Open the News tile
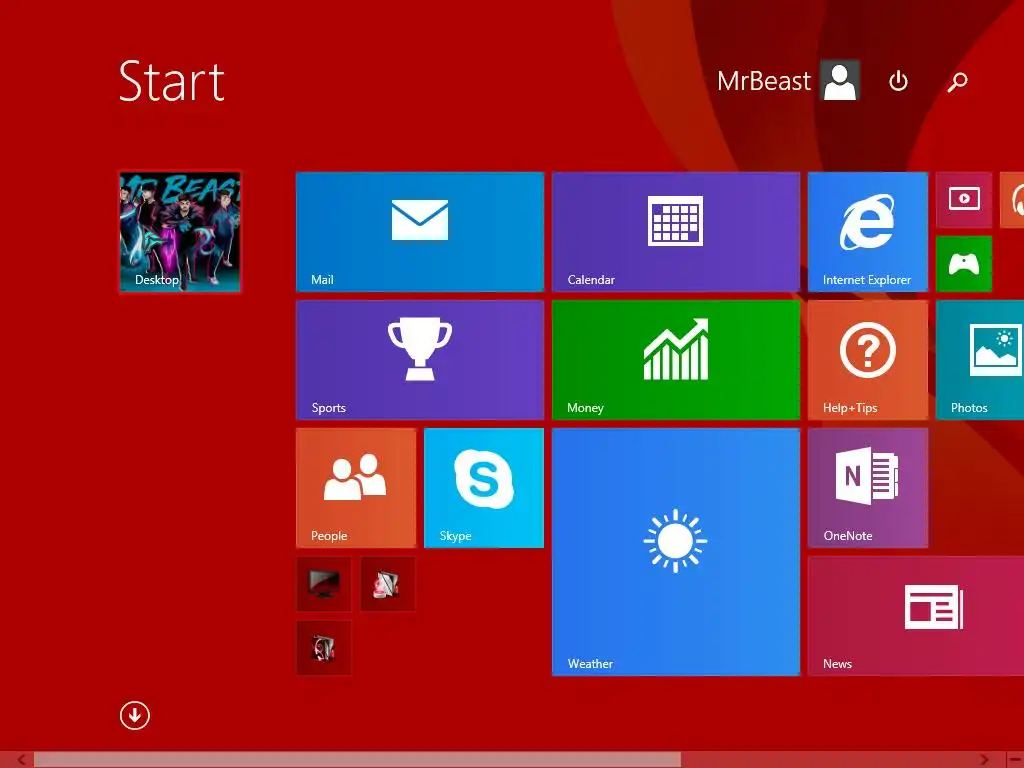1024x768 pixels. click(916, 616)
